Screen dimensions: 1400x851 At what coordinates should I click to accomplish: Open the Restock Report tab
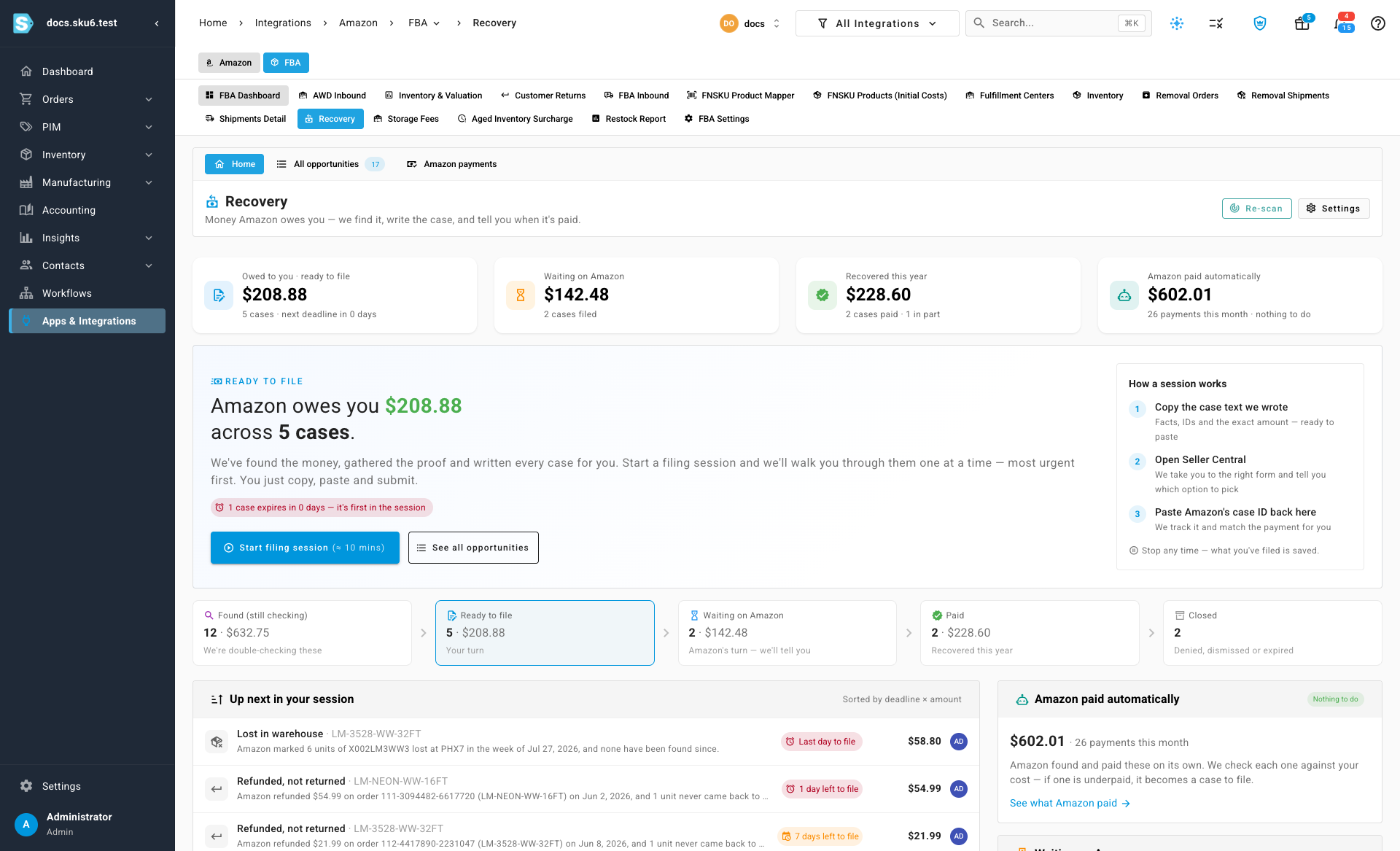pos(629,119)
